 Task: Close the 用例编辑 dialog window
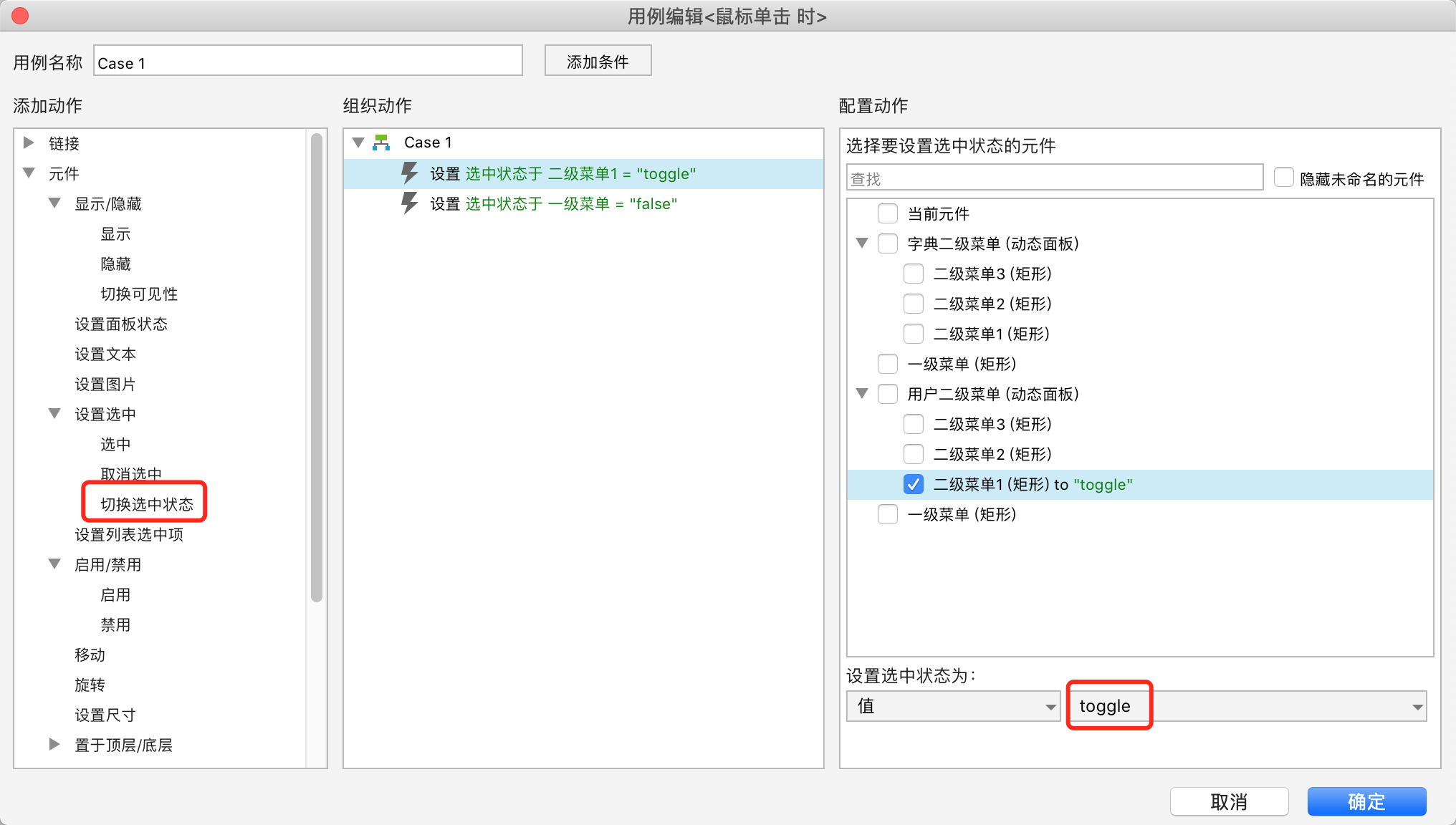coord(20,16)
